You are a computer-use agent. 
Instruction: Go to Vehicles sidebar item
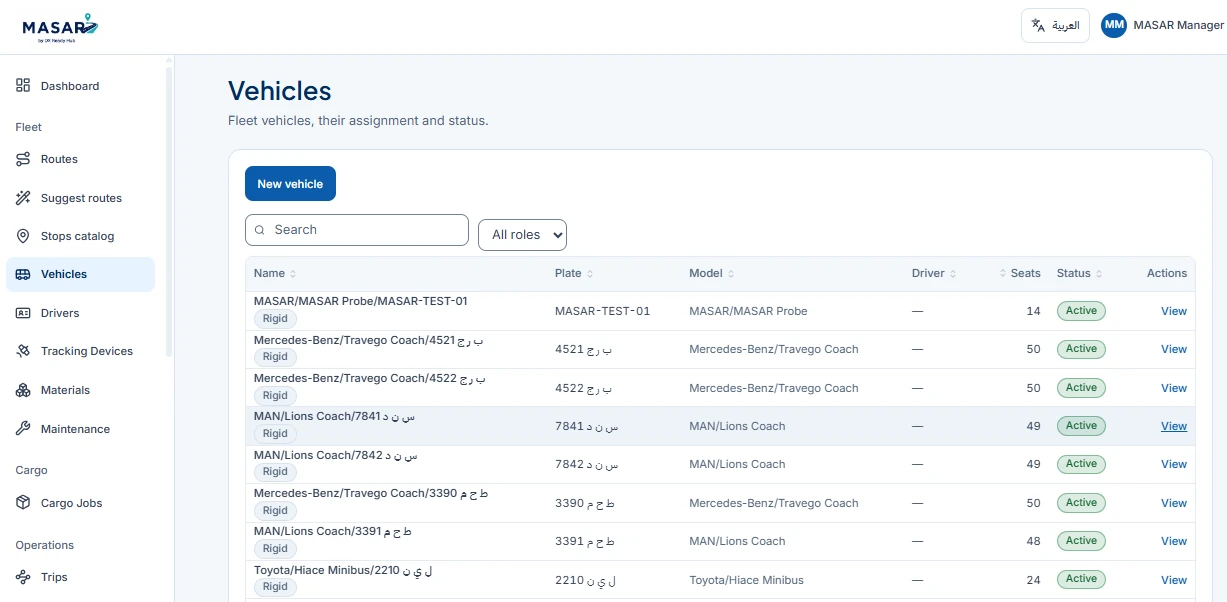click(x=80, y=274)
